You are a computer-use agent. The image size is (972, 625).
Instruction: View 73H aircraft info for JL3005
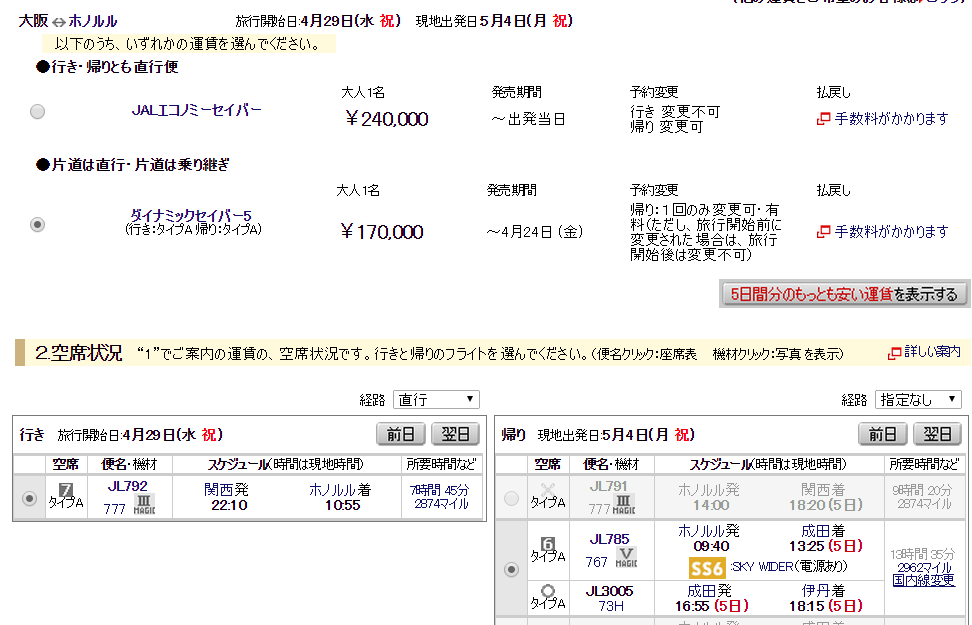[611, 606]
